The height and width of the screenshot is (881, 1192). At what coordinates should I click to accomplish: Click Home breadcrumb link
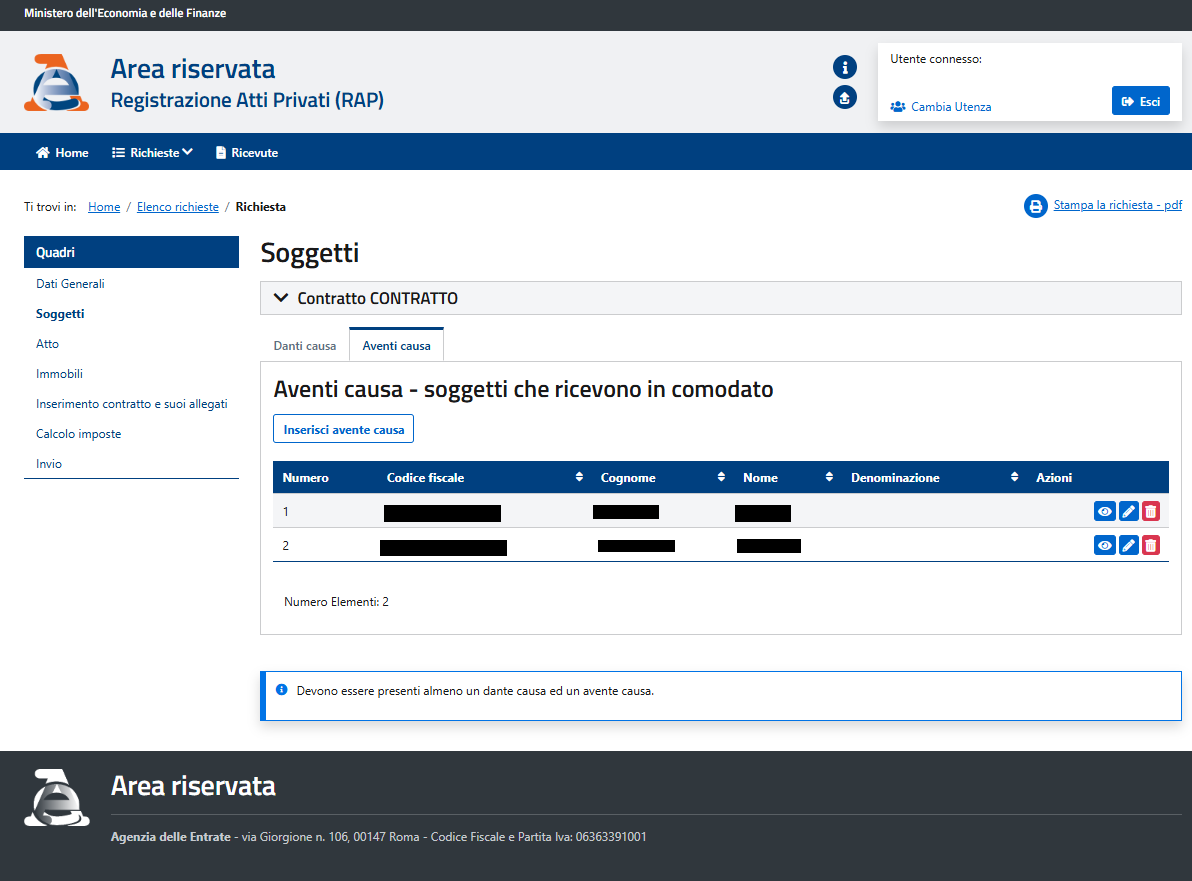[x=104, y=207]
